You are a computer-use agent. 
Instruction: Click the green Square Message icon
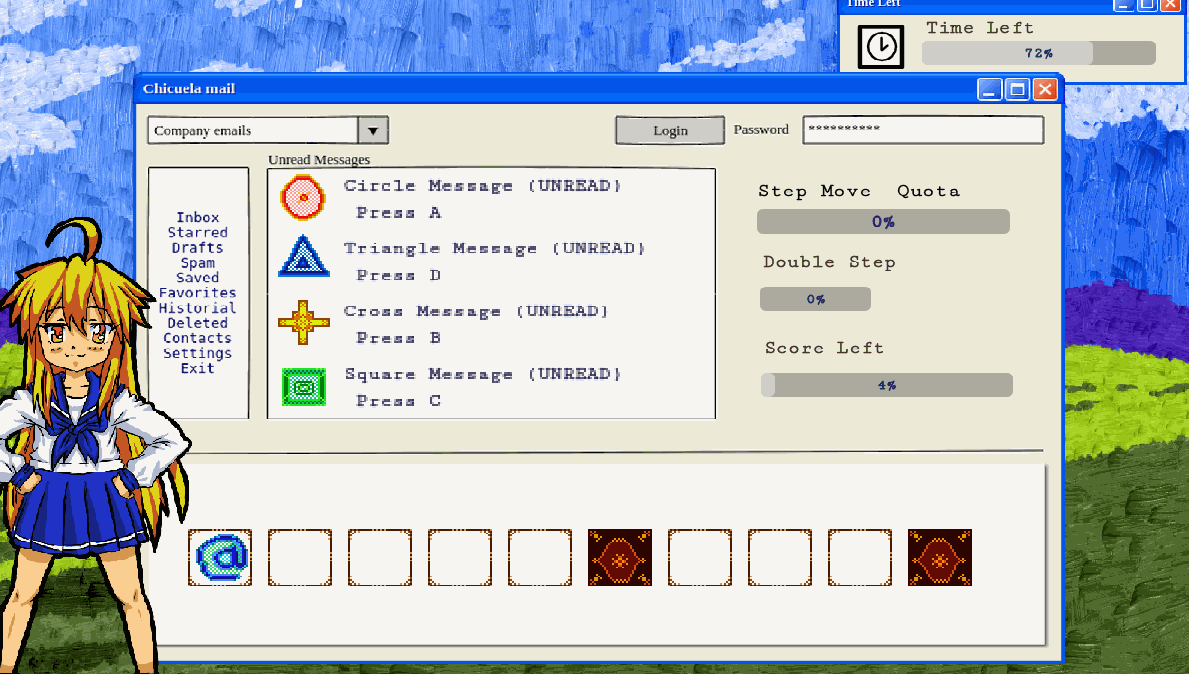pyautogui.click(x=303, y=387)
